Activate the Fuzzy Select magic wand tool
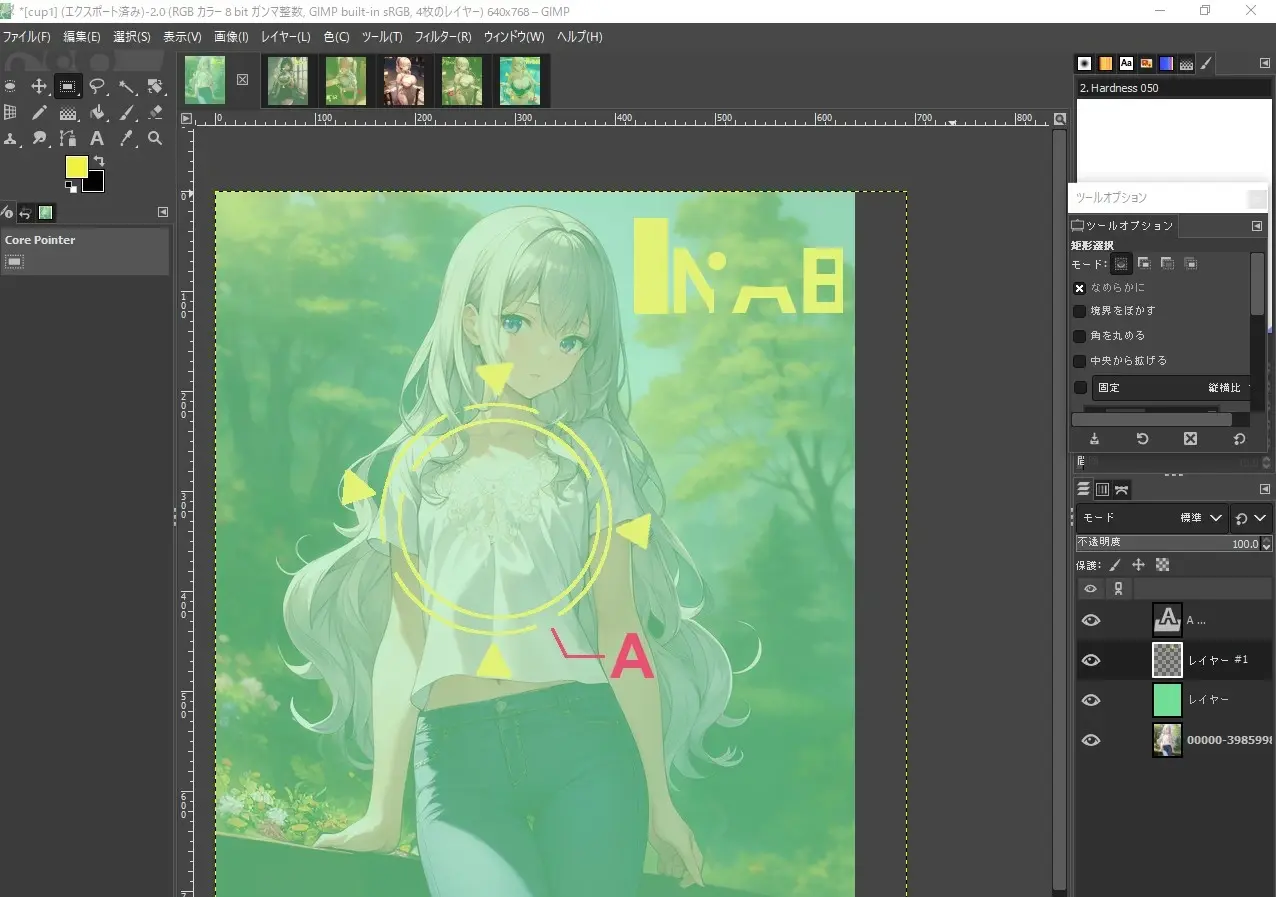Viewport: 1276px width, 897px height. point(126,86)
